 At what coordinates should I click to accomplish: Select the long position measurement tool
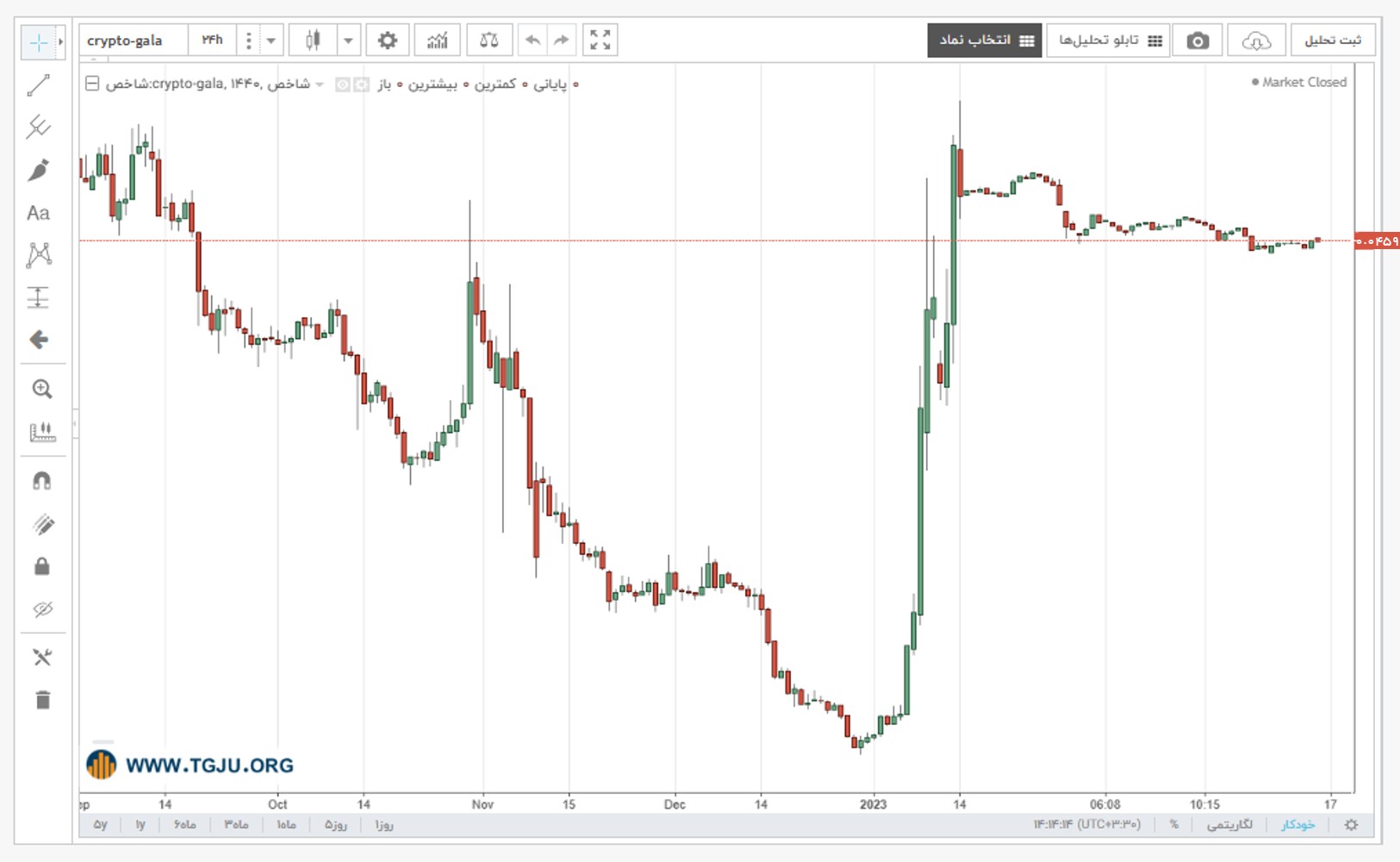click(39, 297)
